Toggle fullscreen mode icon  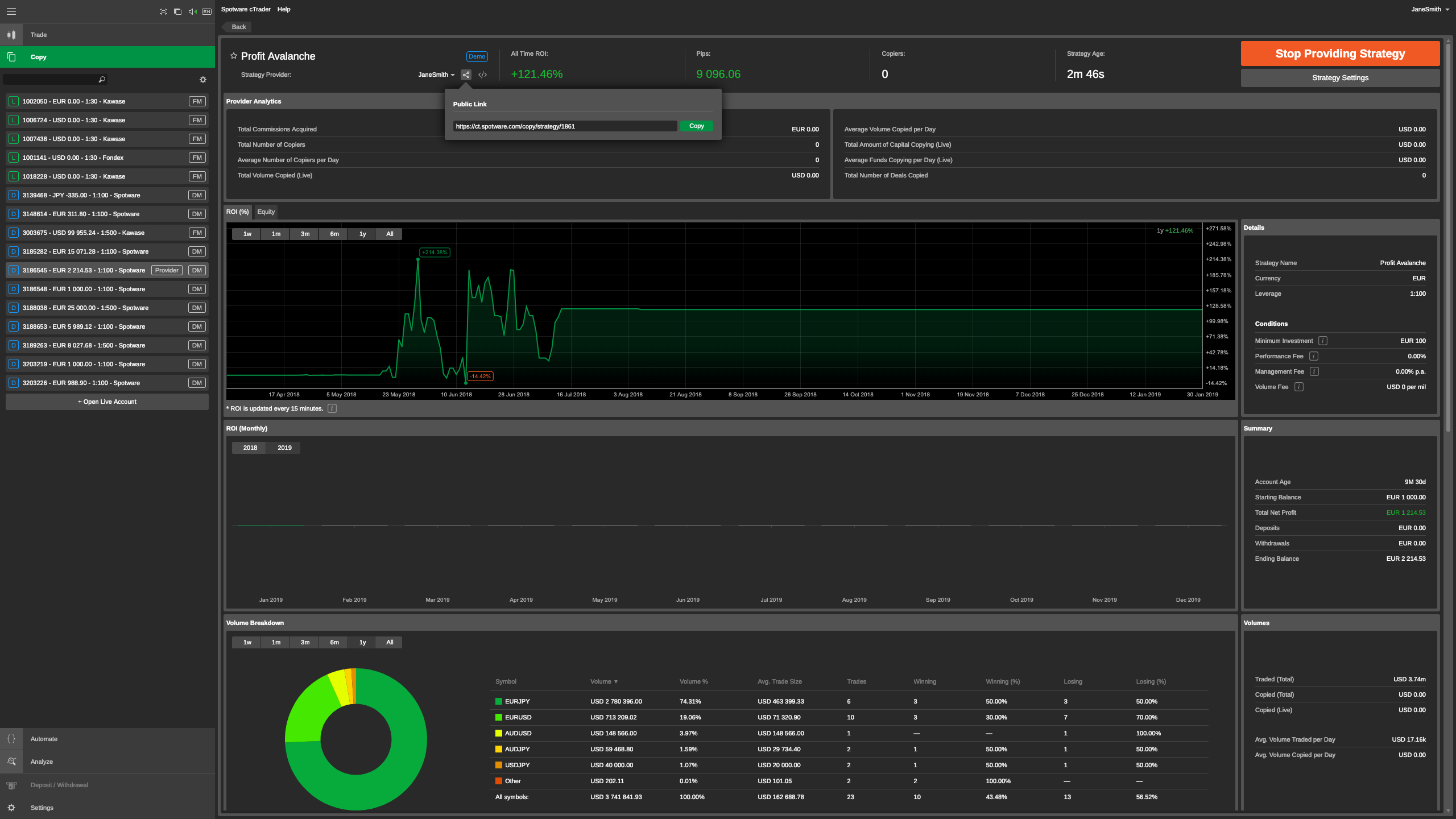coord(164,11)
